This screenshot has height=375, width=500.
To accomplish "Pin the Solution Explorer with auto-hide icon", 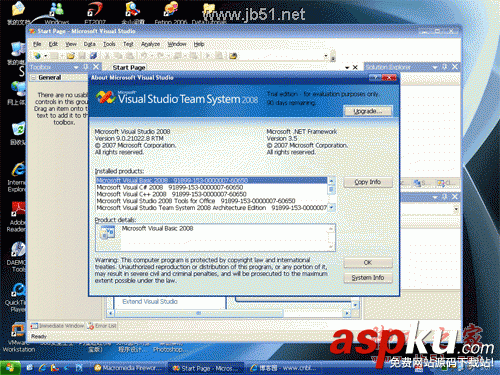I will [445, 67].
